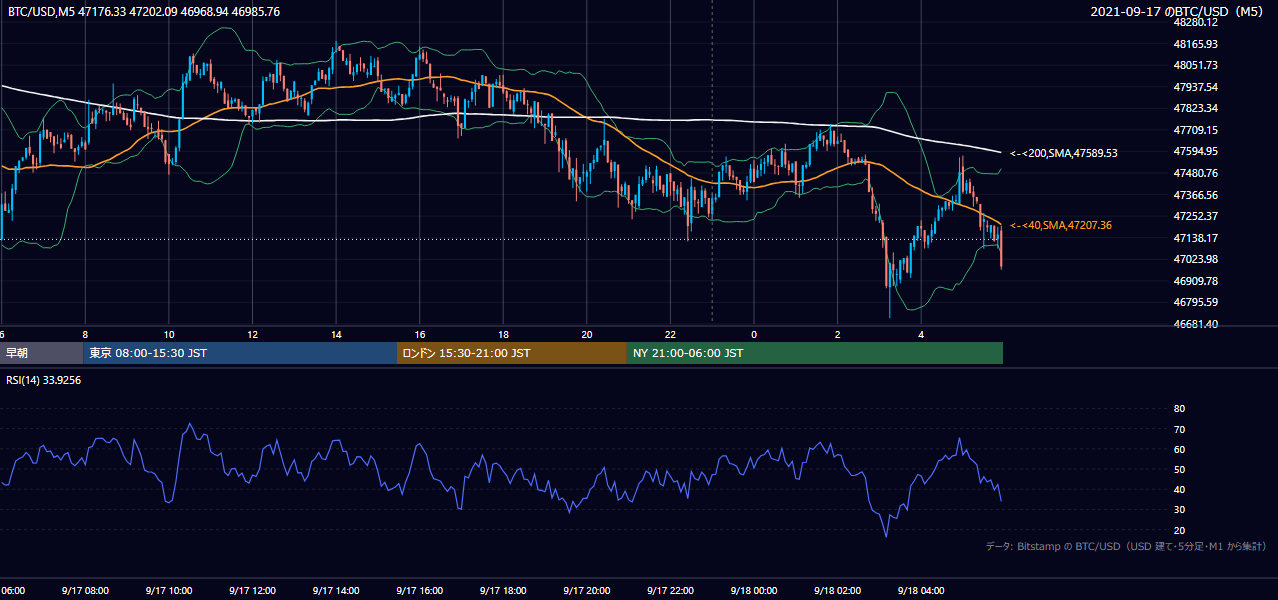1278x600 pixels.
Task: Click RSI axis level 70
Action: [x=1179, y=429]
